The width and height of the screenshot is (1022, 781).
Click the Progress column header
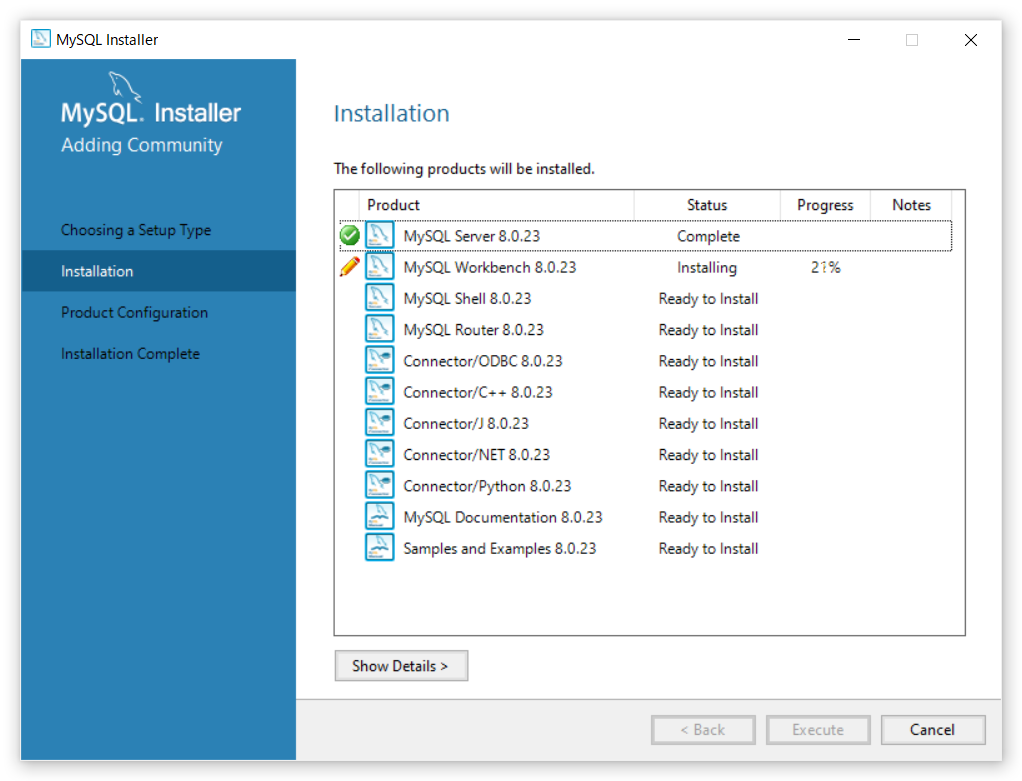(825, 205)
